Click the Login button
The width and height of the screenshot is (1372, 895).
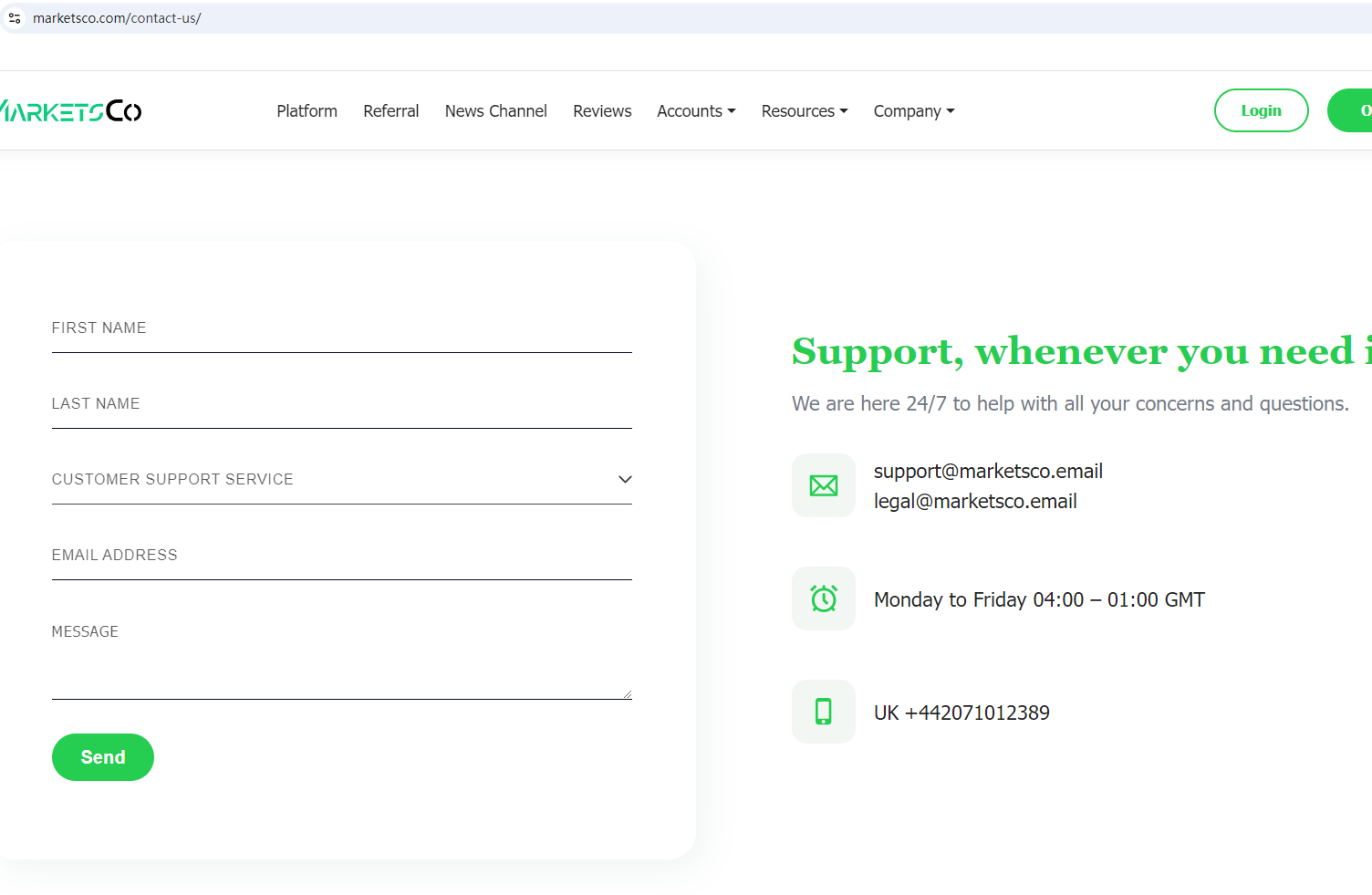coord(1262,110)
